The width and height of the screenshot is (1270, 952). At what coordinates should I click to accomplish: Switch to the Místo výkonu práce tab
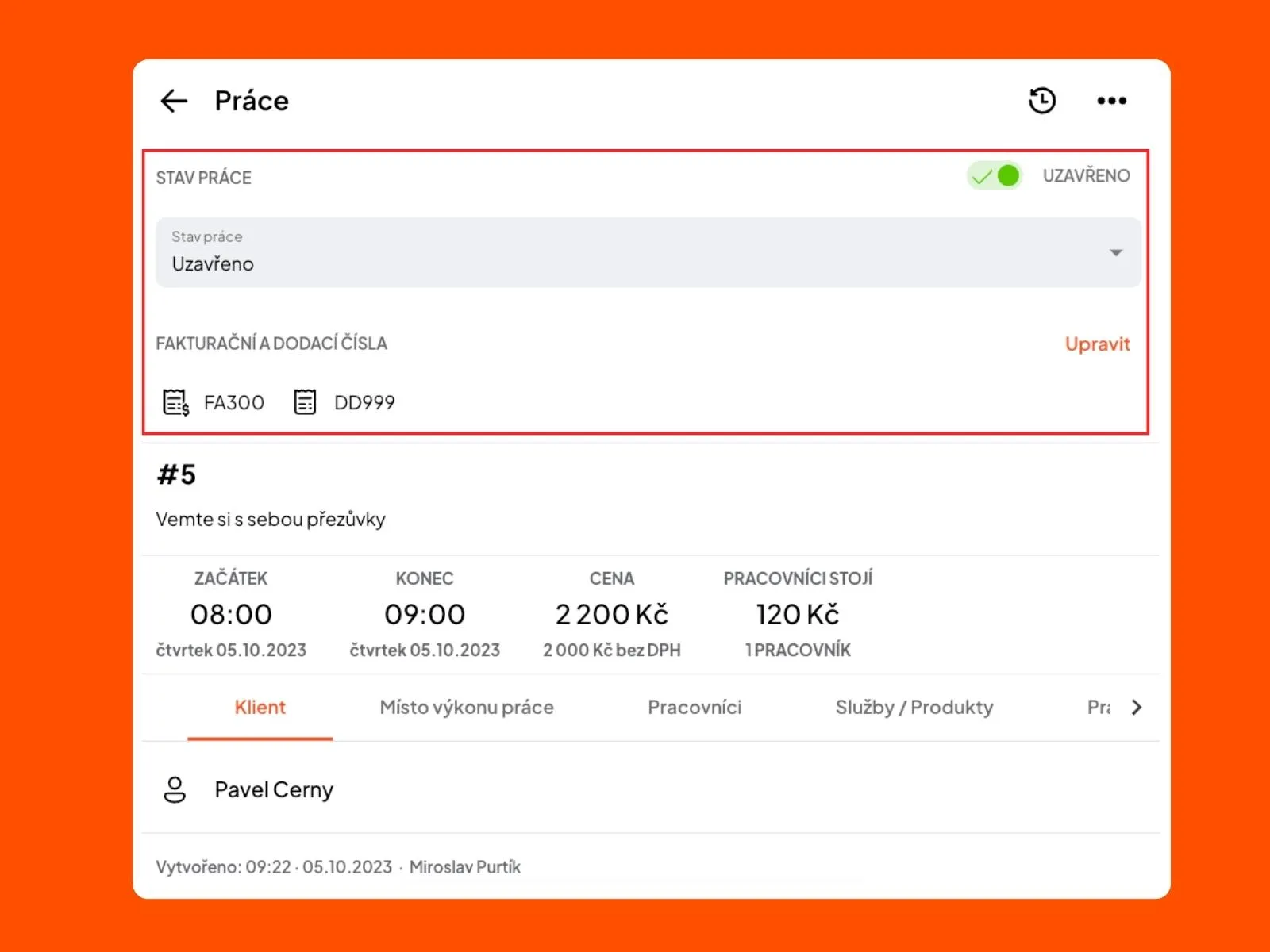coord(467,707)
